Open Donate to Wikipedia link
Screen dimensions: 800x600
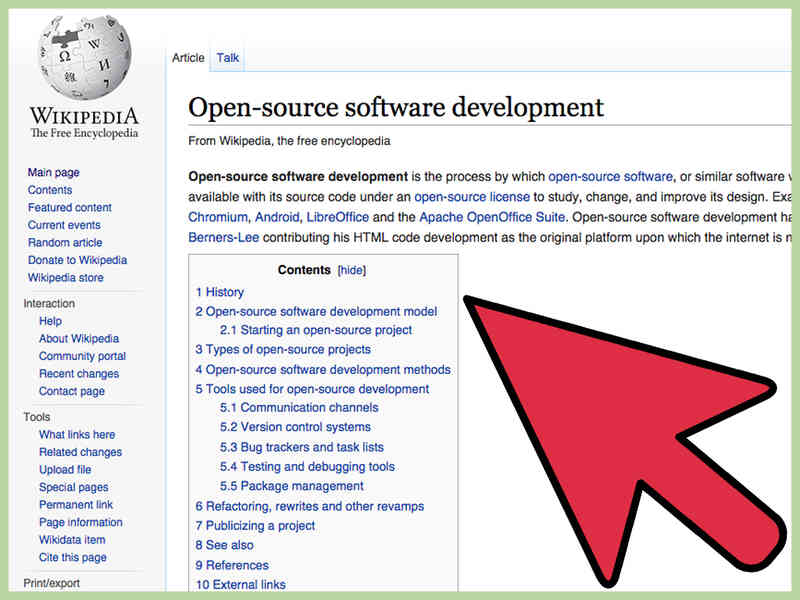tap(77, 260)
